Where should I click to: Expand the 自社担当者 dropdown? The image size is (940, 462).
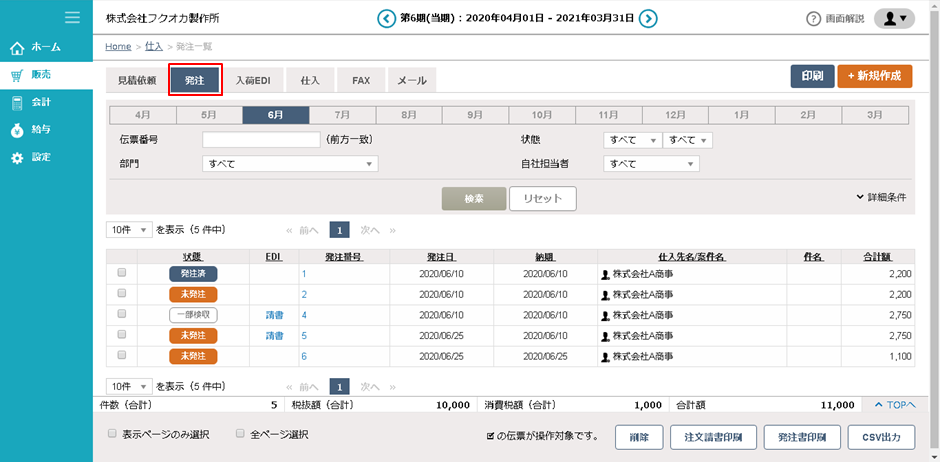click(x=651, y=164)
